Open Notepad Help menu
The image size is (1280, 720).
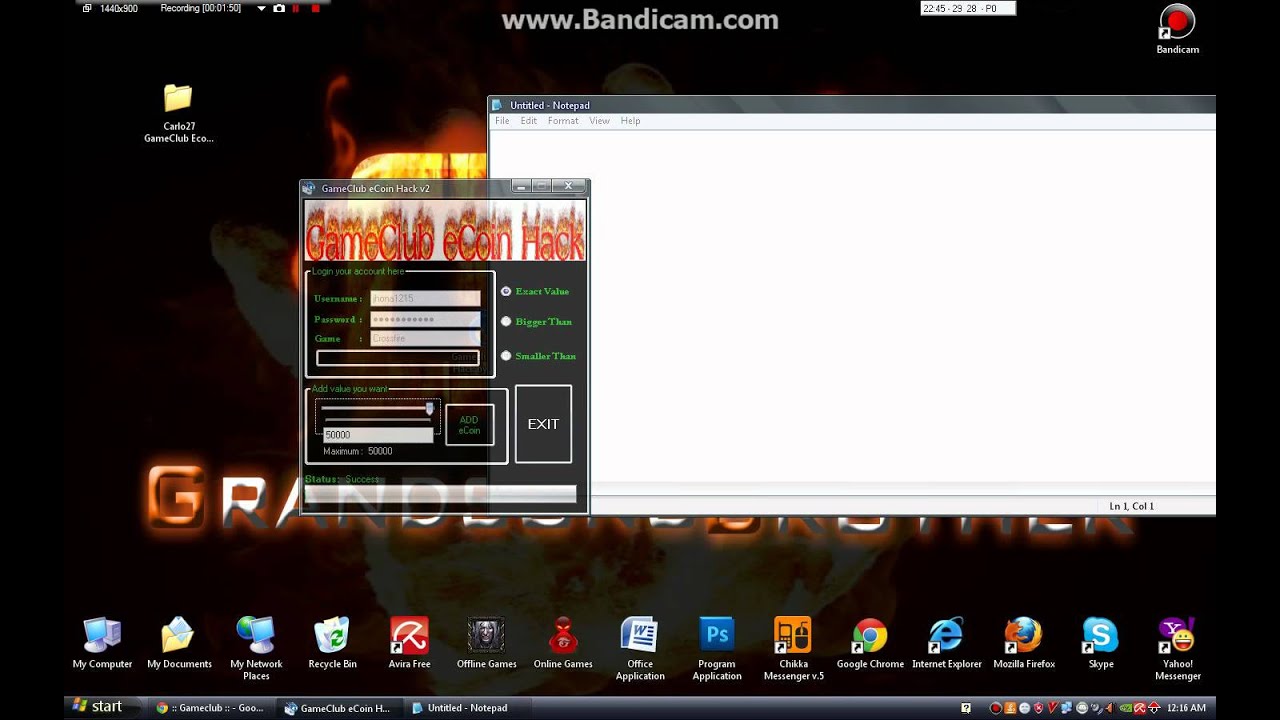[x=630, y=121]
